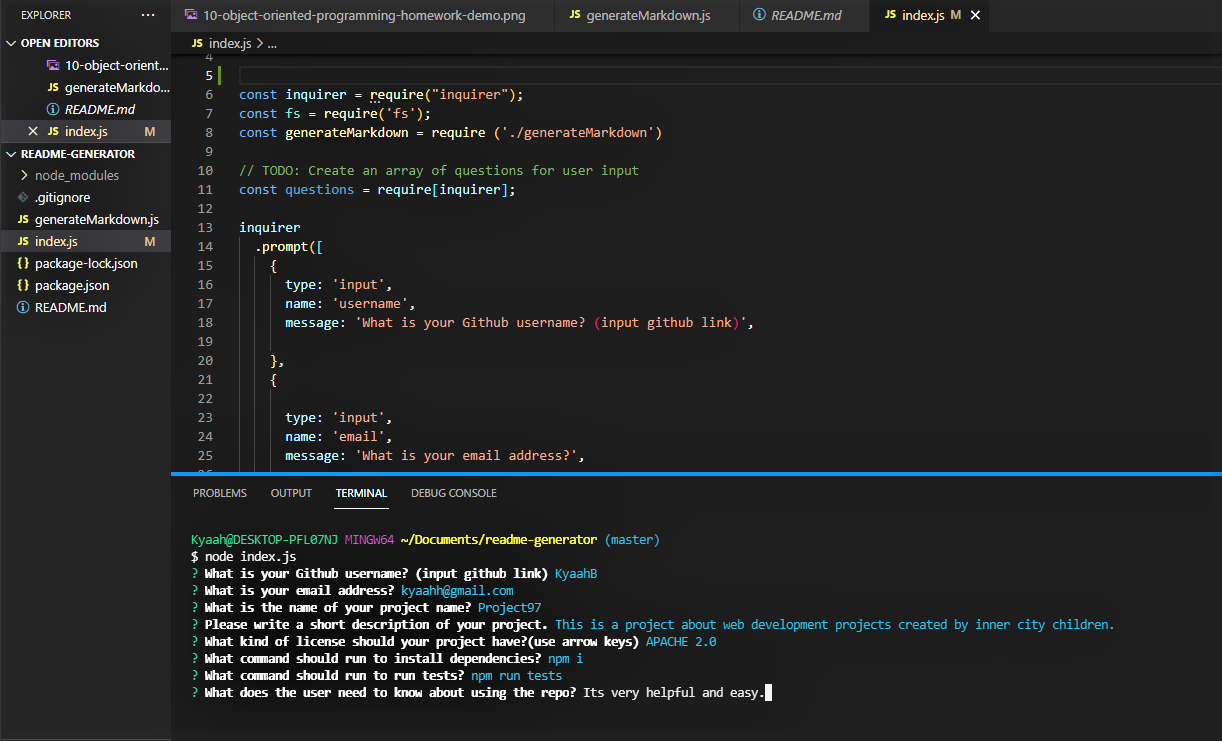Click the image file icon in Open Editors

click(x=53, y=65)
